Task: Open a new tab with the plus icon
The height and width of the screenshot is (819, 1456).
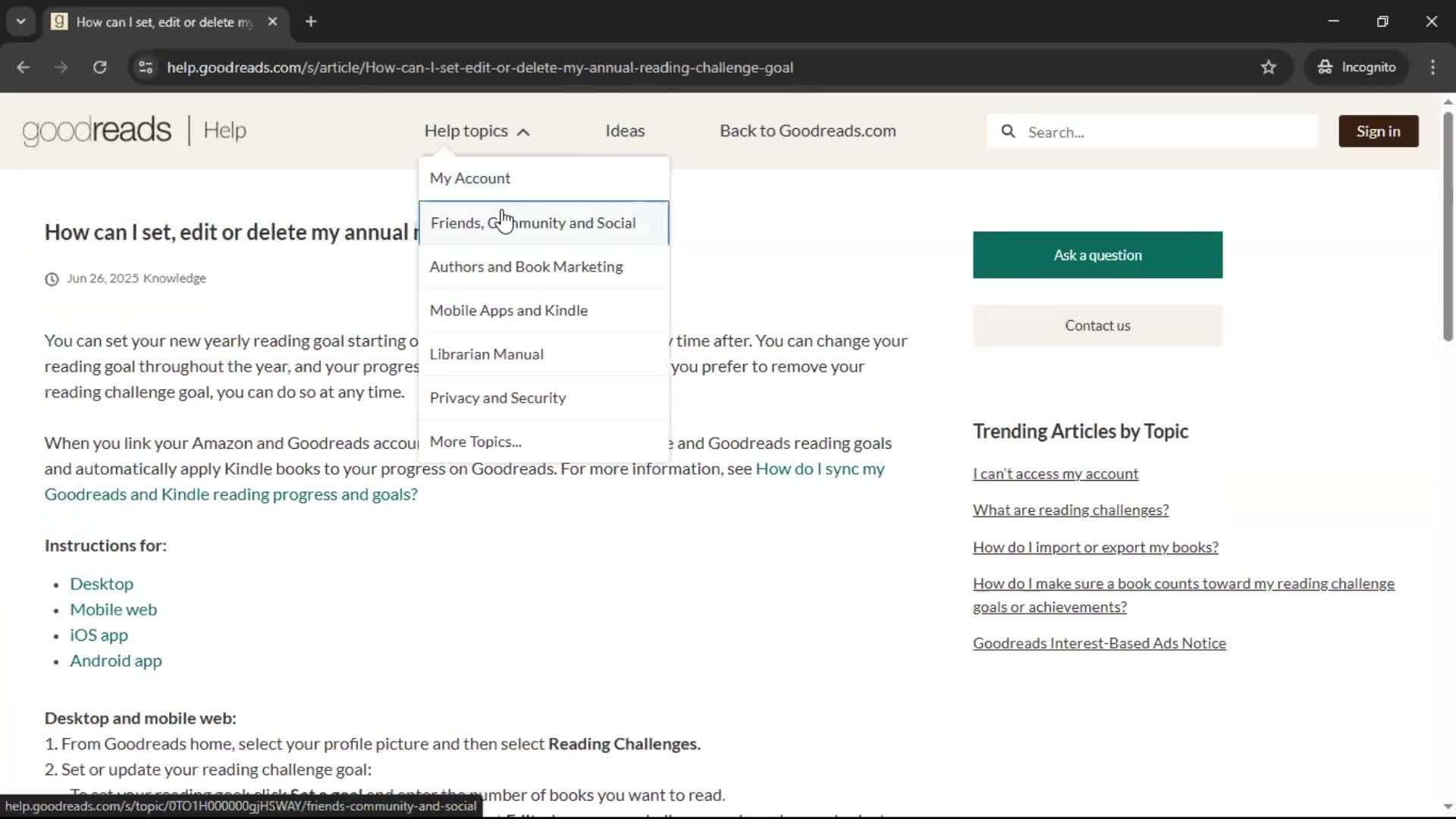Action: (x=311, y=22)
